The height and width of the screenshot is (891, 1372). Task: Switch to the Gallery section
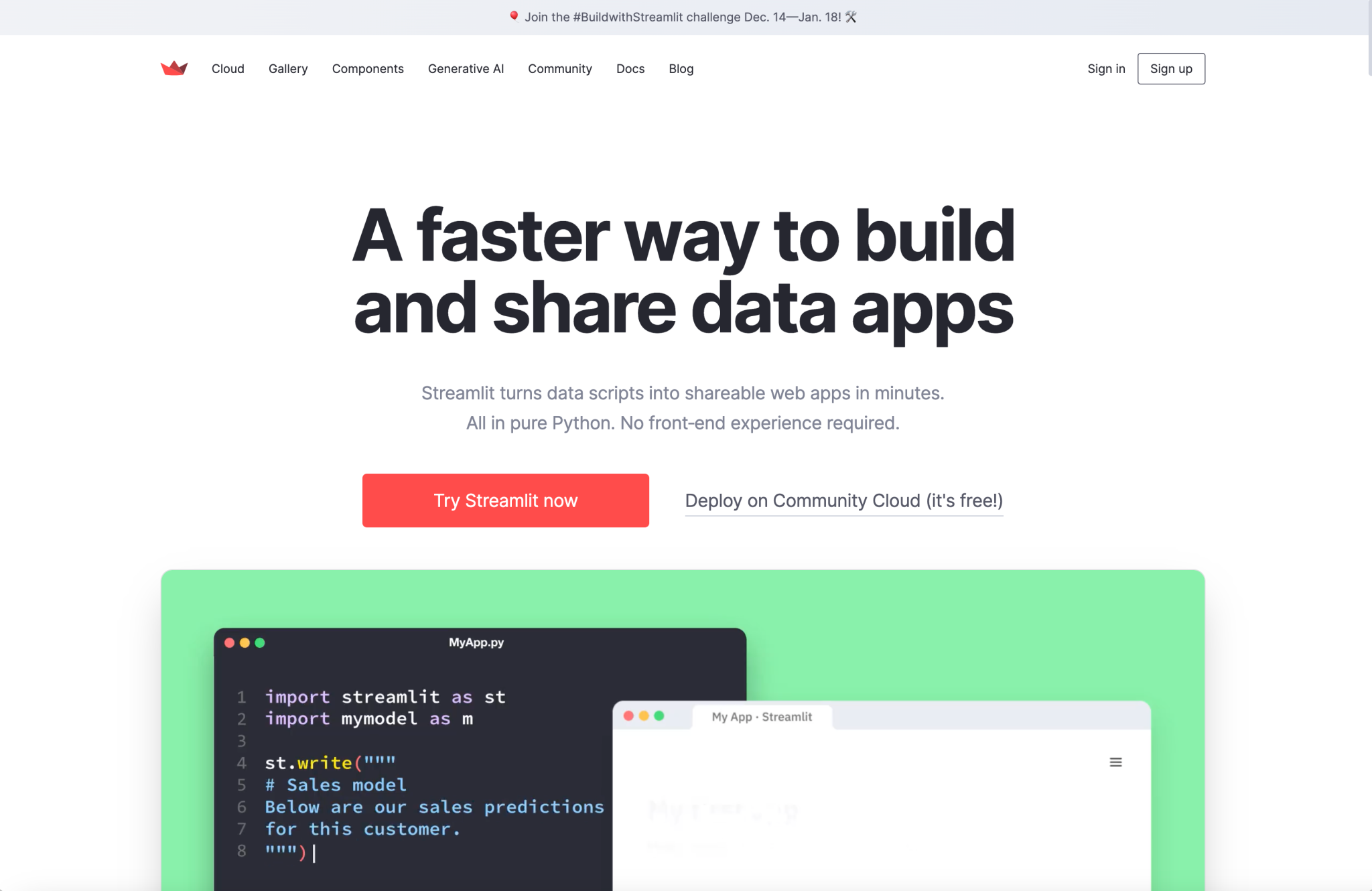coord(288,68)
